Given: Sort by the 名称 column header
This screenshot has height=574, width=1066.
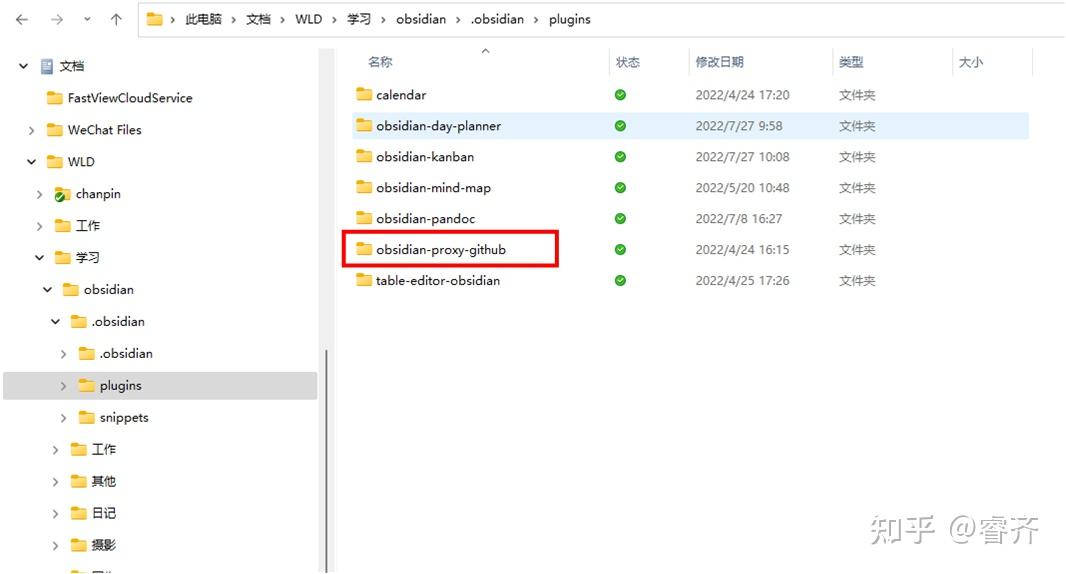Looking at the screenshot, I should (380, 62).
